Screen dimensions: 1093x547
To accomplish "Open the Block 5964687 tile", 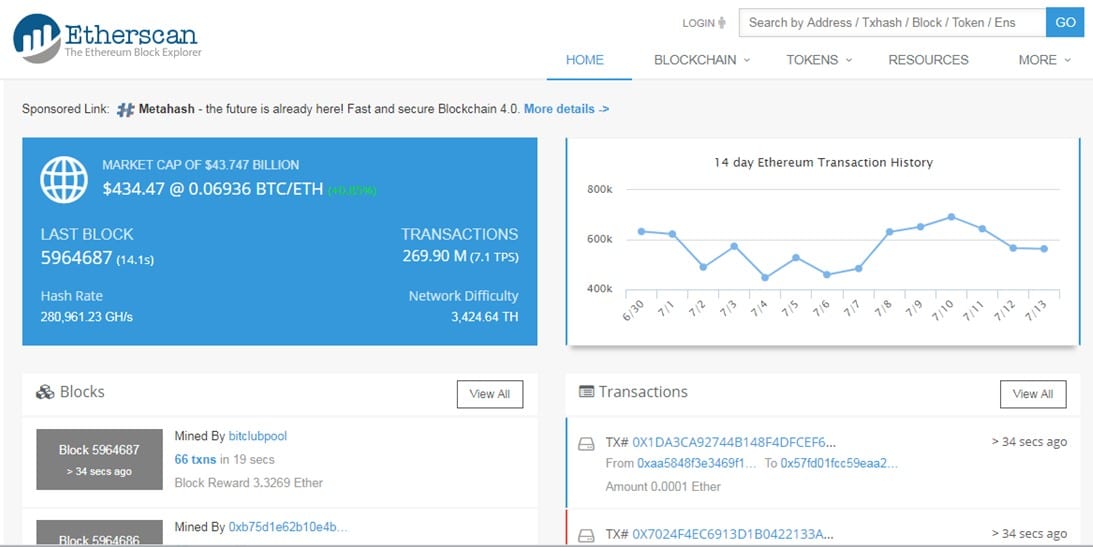I will click(100, 459).
